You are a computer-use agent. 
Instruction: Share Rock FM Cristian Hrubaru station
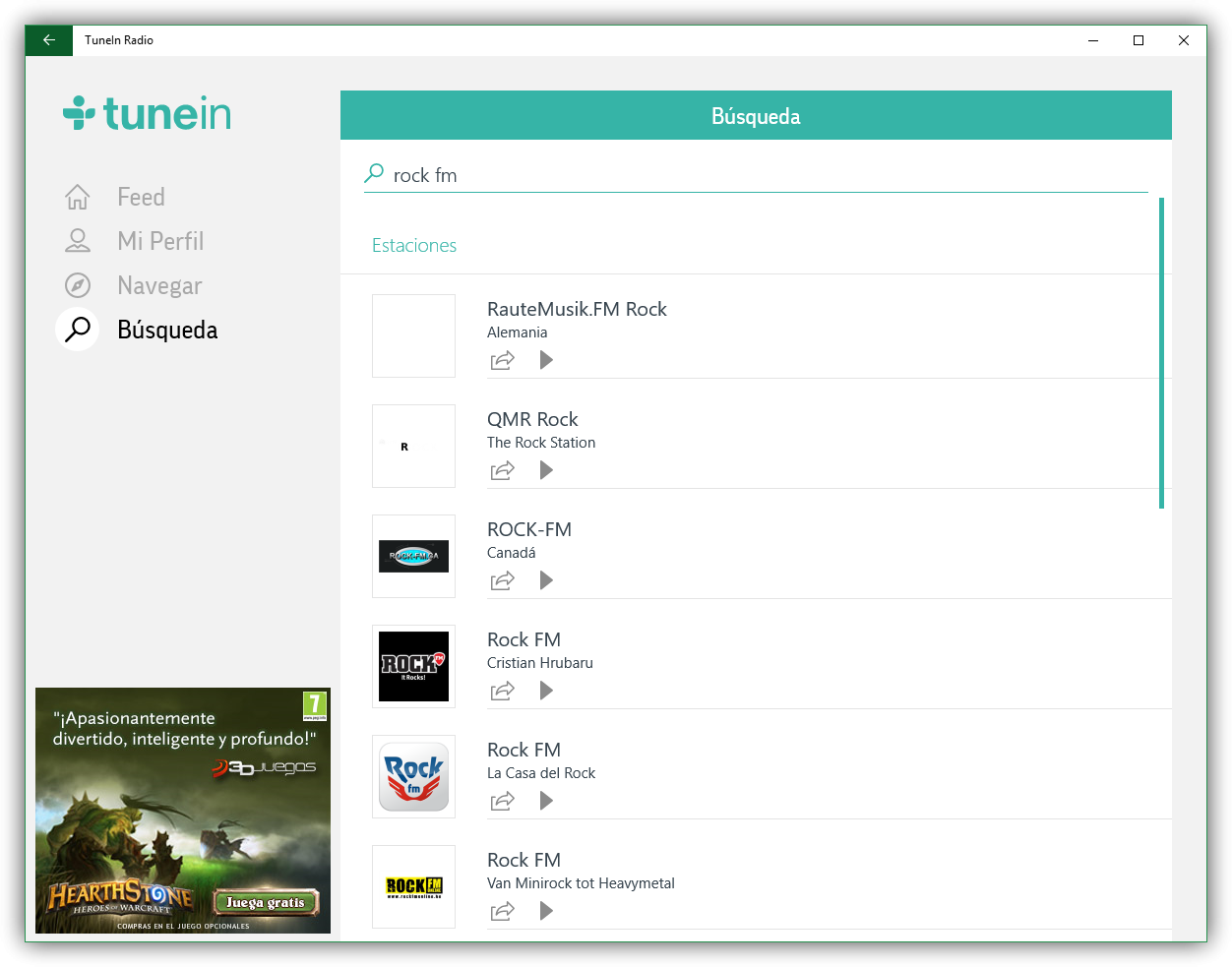click(503, 691)
